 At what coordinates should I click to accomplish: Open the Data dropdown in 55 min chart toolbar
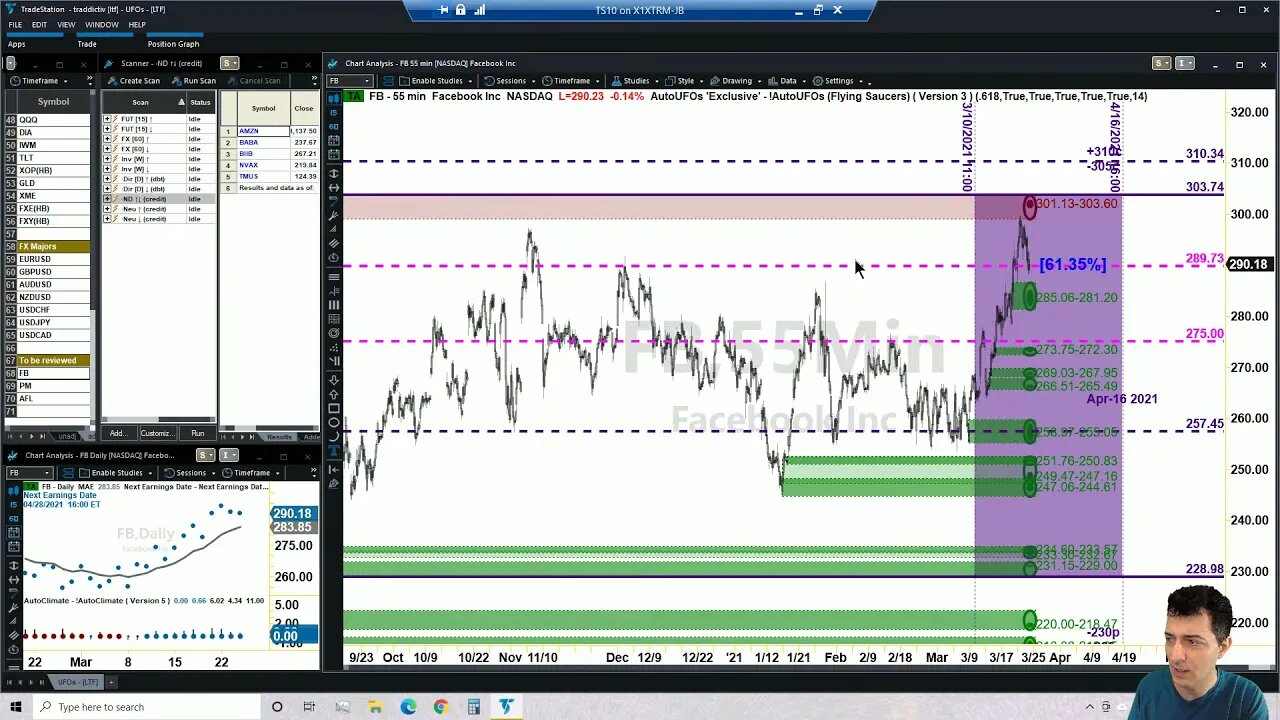[x=788, y=81]
